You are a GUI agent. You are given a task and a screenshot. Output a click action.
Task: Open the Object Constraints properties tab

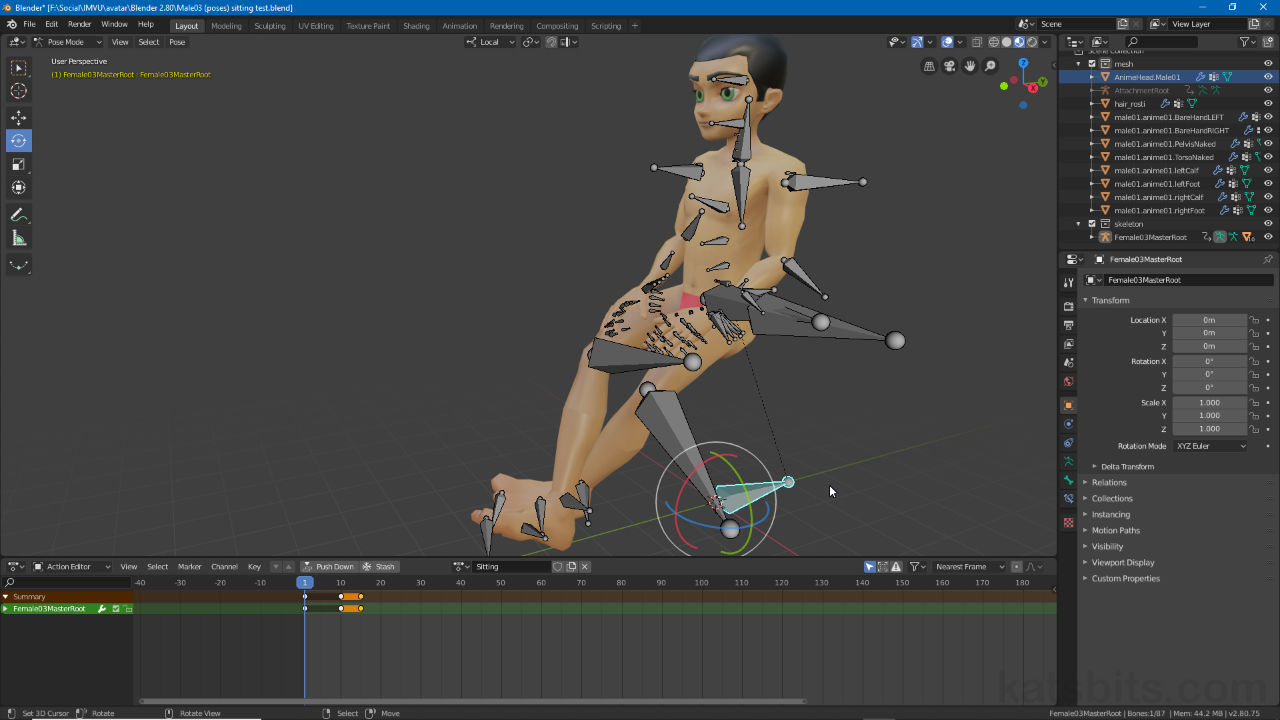click(x=1068, y=443)
